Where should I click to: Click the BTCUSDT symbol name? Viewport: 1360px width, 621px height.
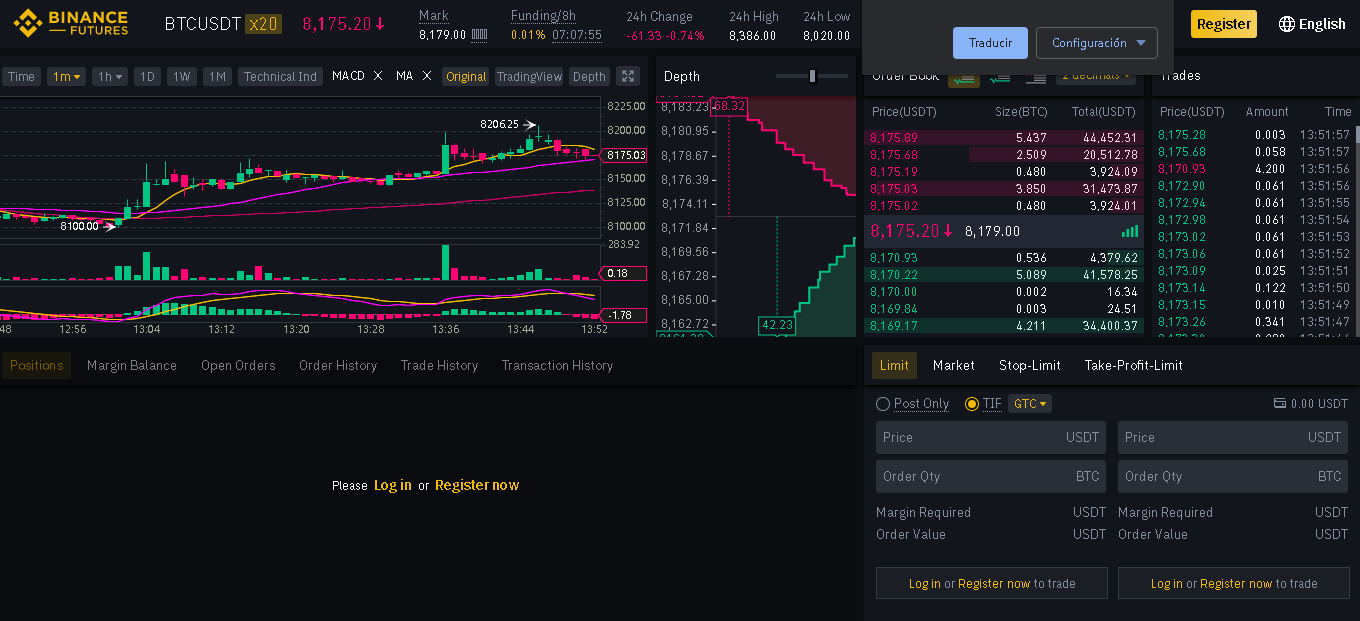tap(203, 24)
